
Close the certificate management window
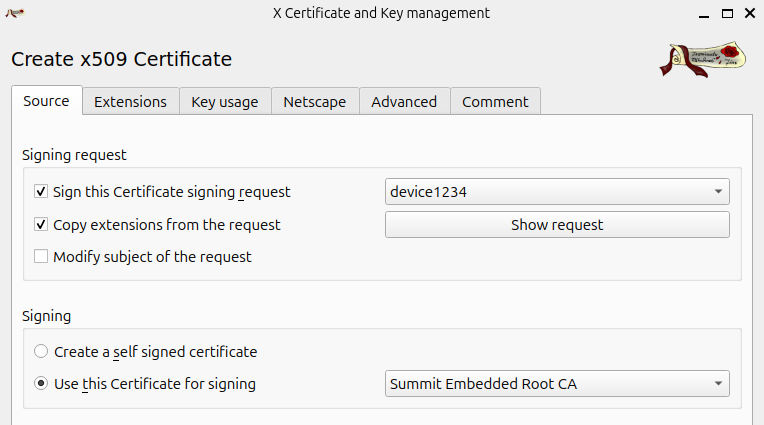click(x=750, y=13)
